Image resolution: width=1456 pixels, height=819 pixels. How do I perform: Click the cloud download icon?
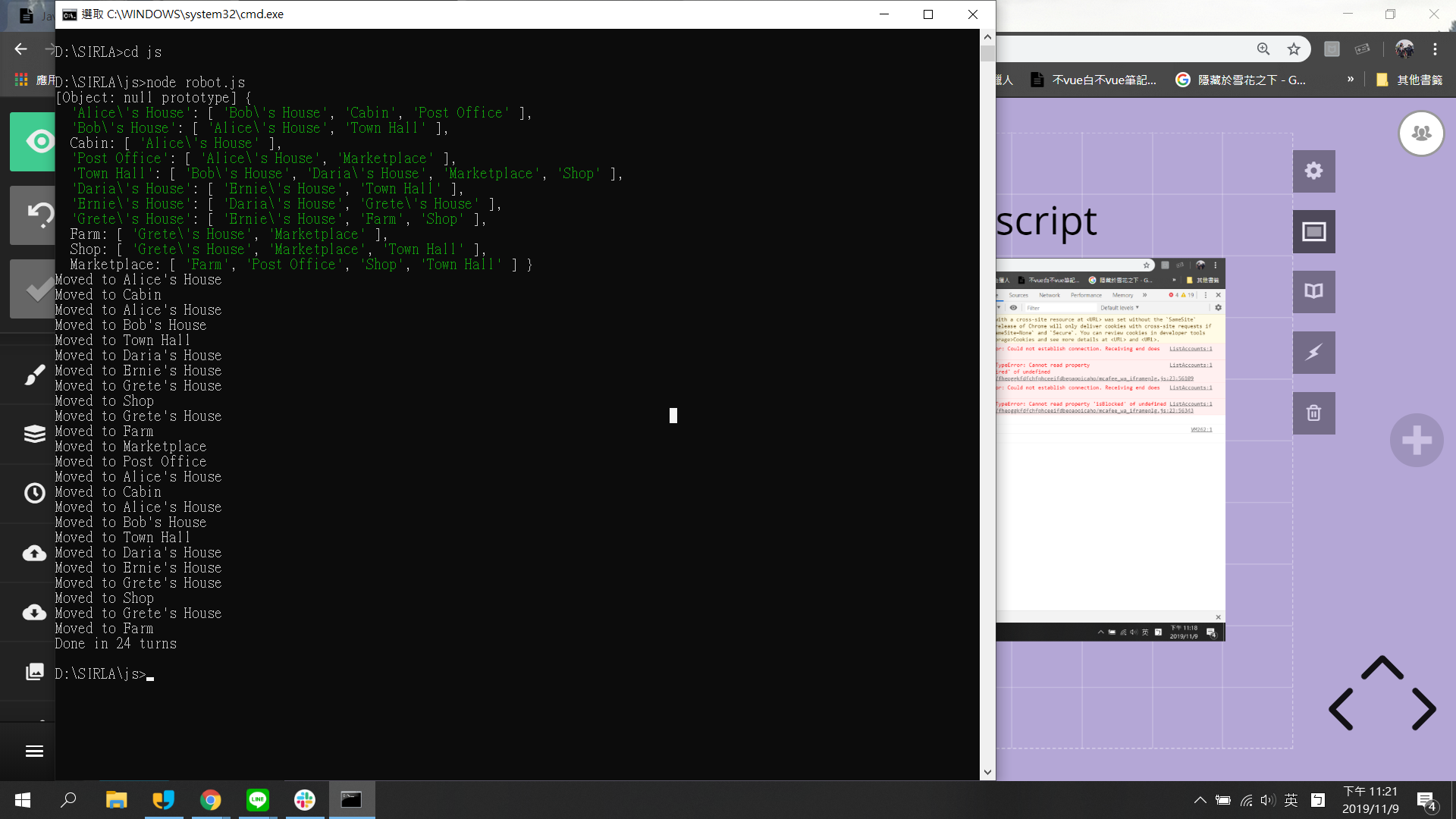click(x=34, y=612)
